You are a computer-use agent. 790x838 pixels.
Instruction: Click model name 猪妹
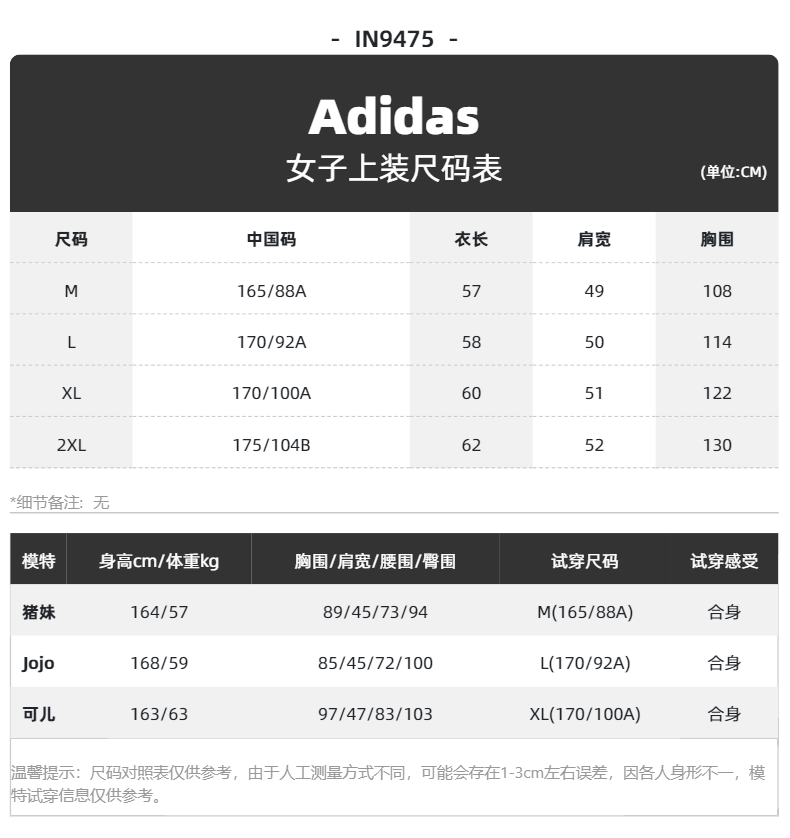pos(38,612)
